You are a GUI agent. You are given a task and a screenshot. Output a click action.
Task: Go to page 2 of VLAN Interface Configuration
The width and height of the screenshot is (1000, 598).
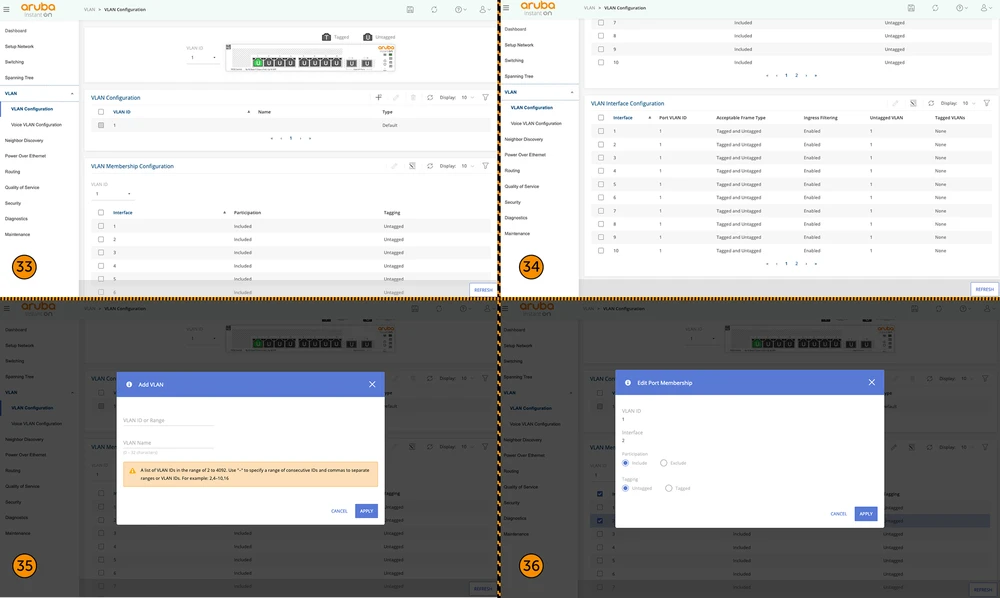point(796,263)
